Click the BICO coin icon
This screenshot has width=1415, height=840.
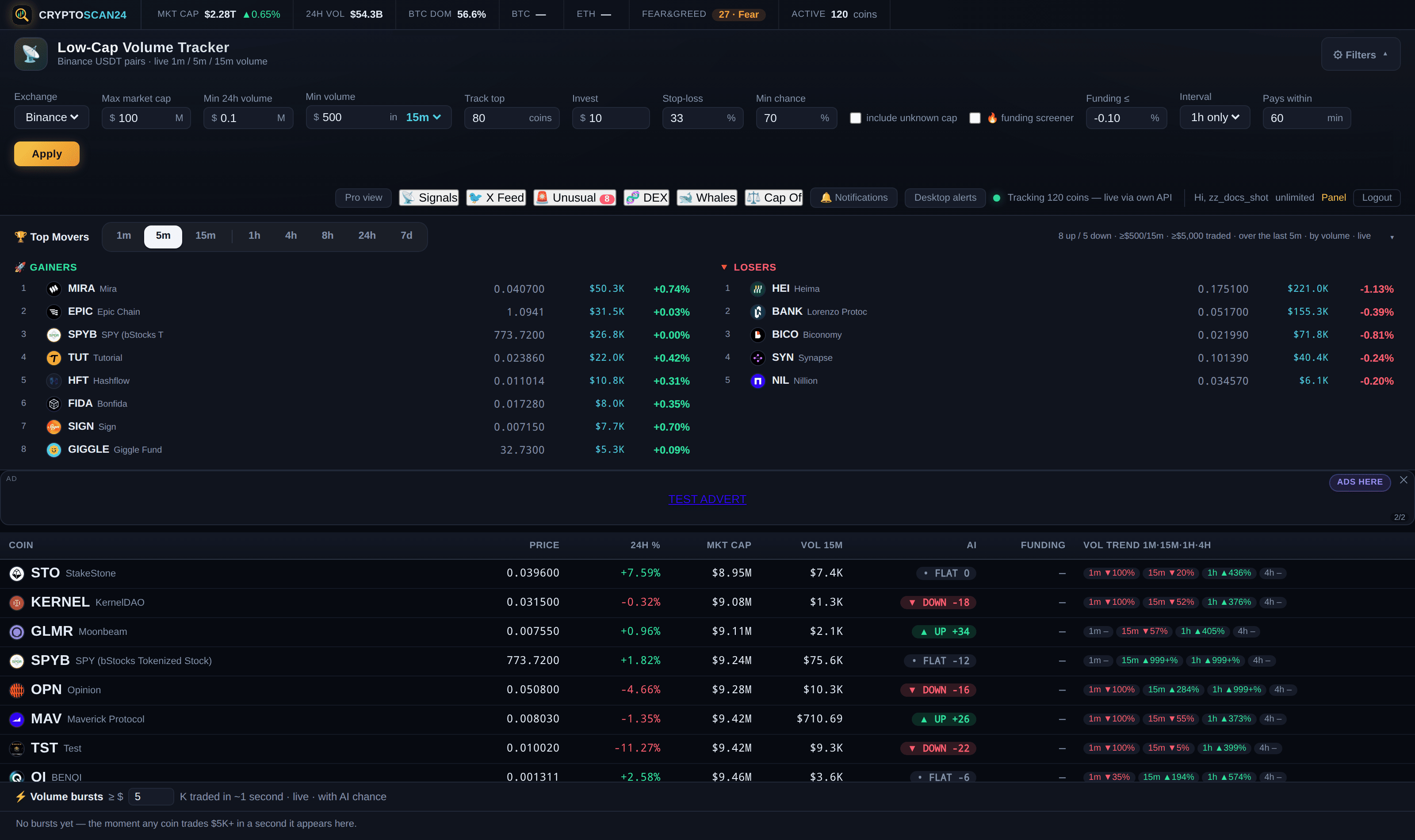(757, 335)
